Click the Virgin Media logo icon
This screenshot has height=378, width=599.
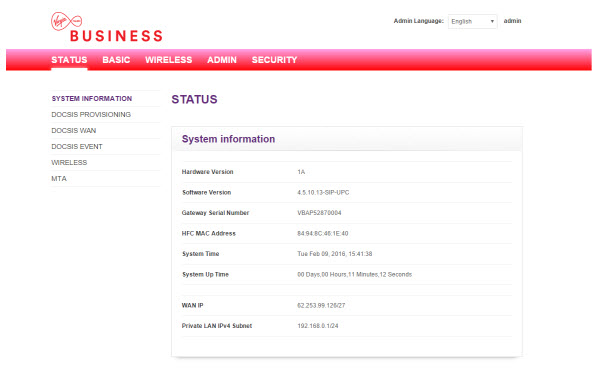click(66, 21)
